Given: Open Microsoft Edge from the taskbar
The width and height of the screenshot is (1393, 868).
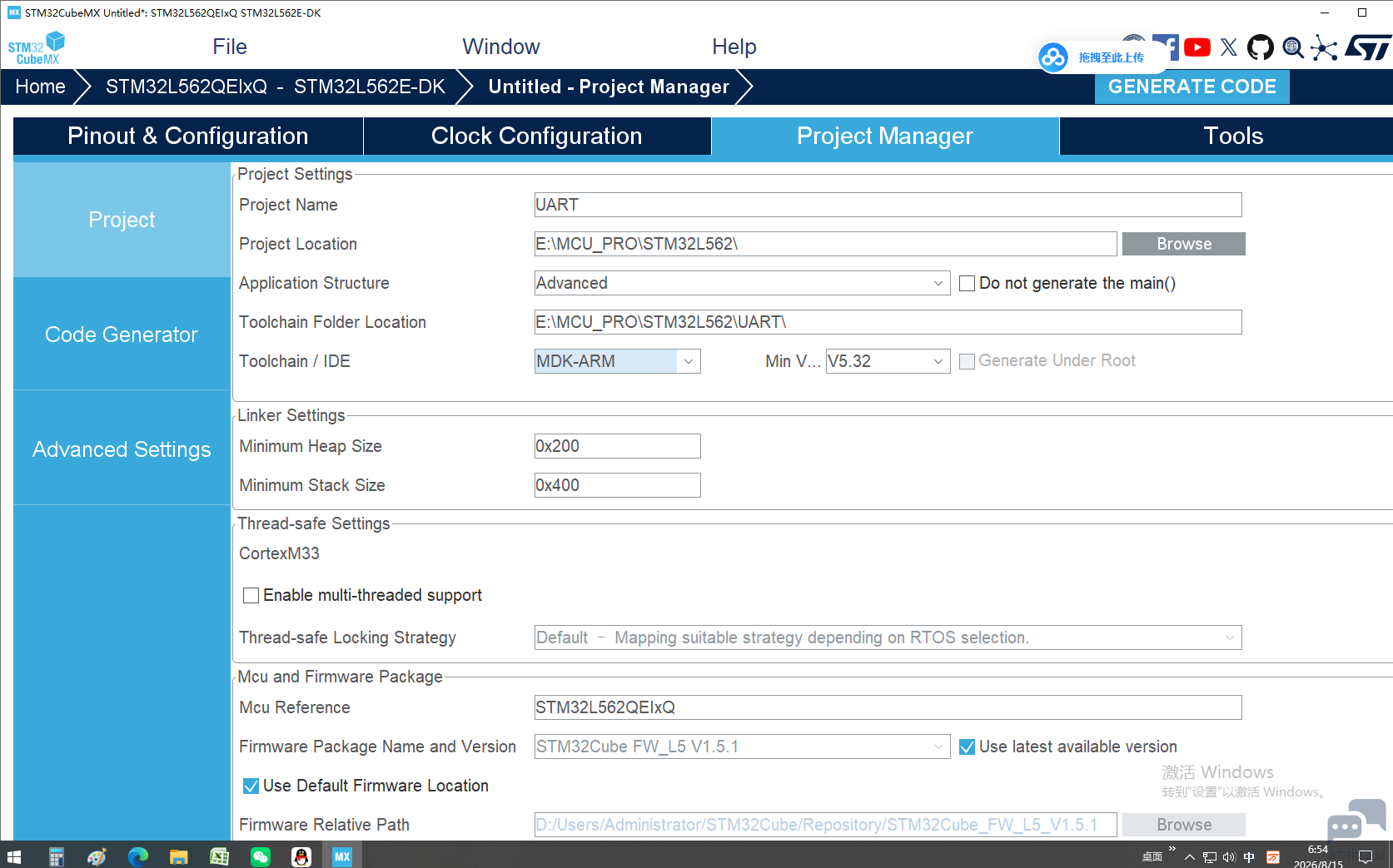Looking at the screenshot, I should [x=137, y=856].
